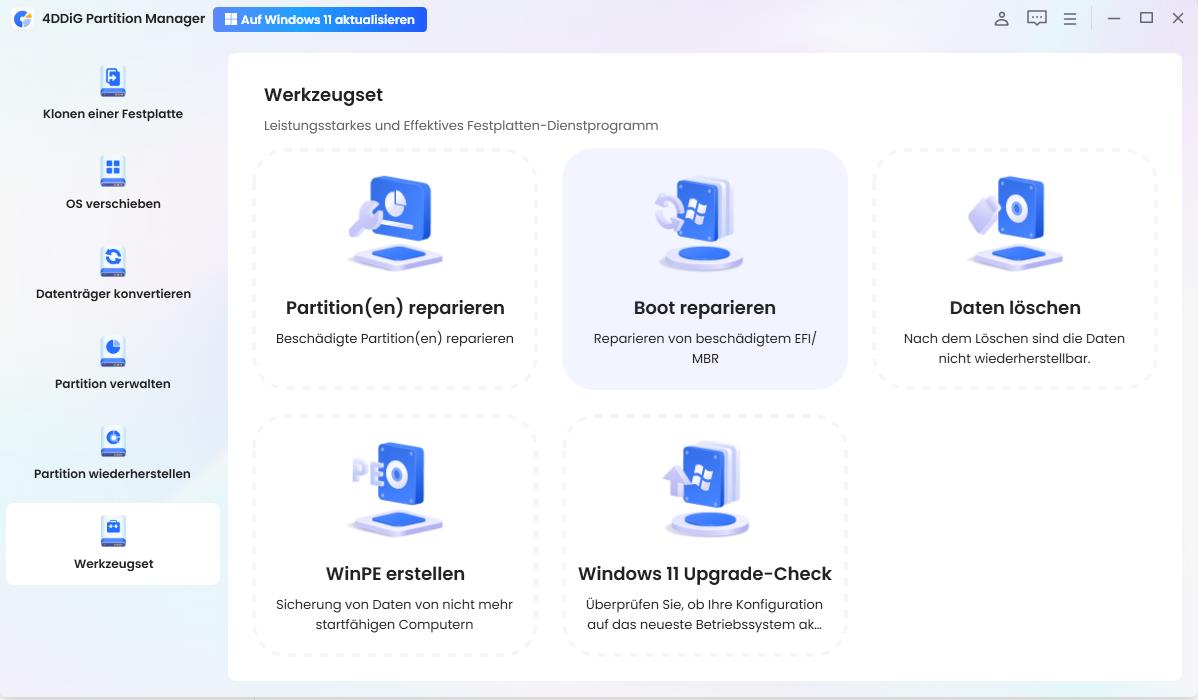Click Auf Windows 11 aktualisieren button
The image size is (1198, 700).
[x=319, y=19]
